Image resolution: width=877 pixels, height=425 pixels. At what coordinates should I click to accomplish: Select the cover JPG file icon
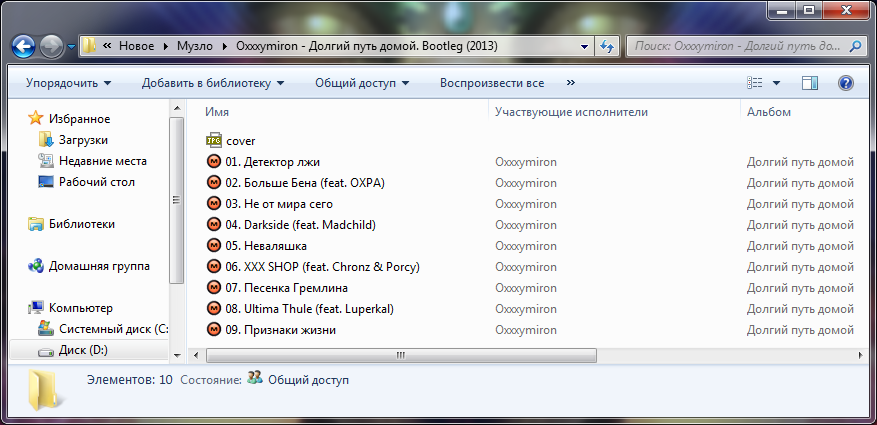[214, 140]
